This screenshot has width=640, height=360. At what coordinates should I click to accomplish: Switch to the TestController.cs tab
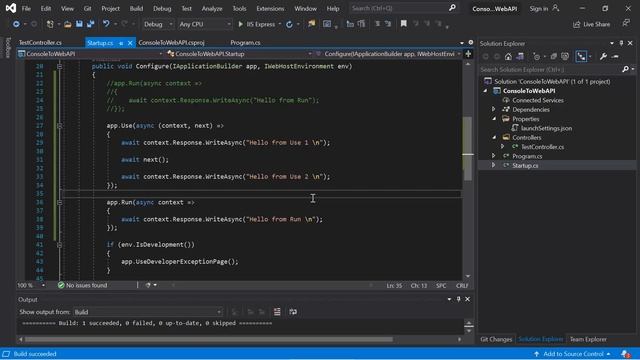click(40, 43)
